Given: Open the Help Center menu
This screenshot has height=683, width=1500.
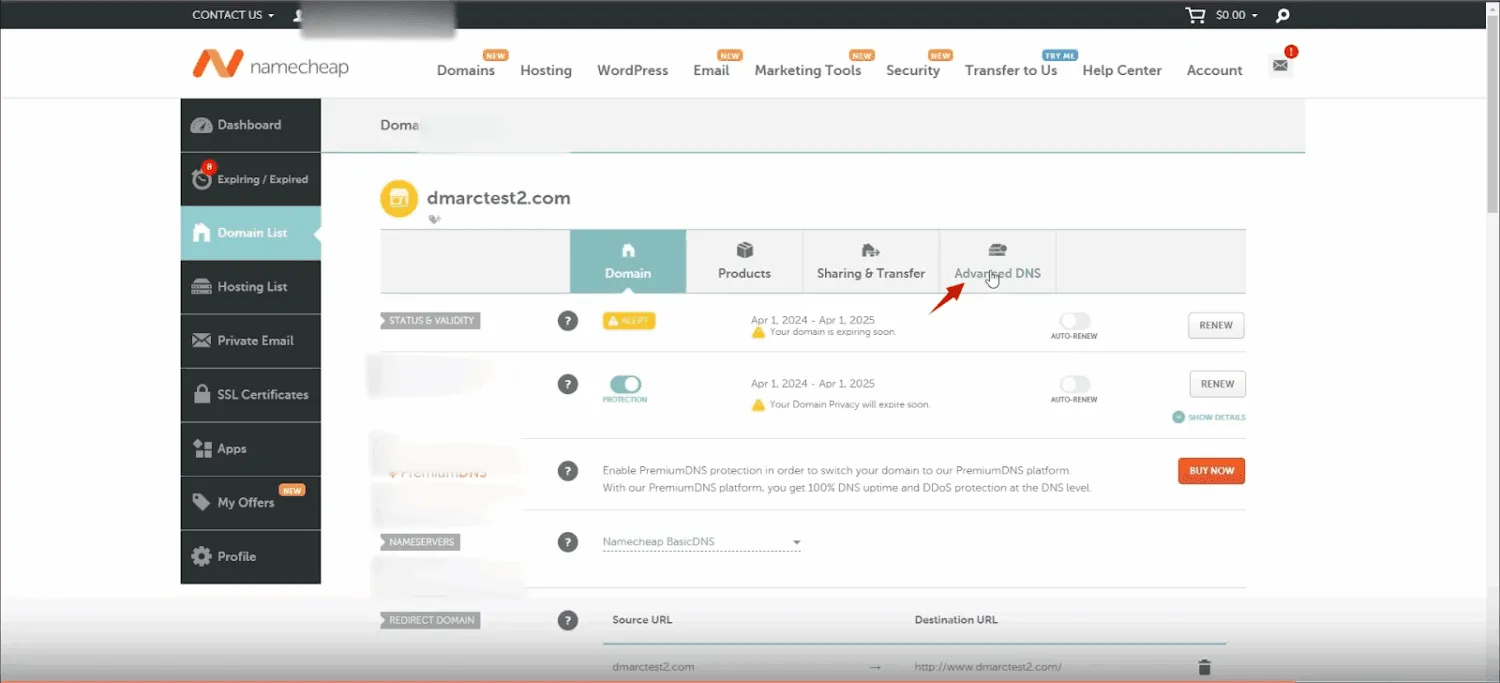Looking at the screenshot, I should click(x=1122, y=70).
